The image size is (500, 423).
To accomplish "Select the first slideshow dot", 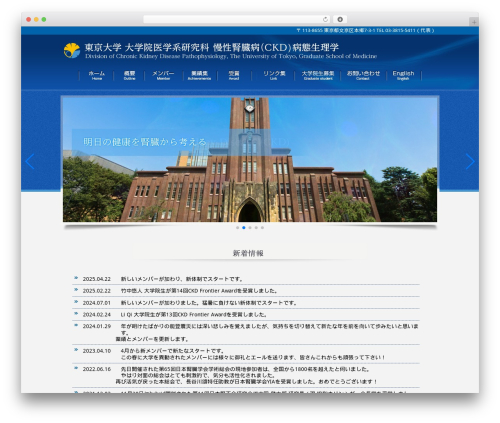I will (x=237, y=228).
